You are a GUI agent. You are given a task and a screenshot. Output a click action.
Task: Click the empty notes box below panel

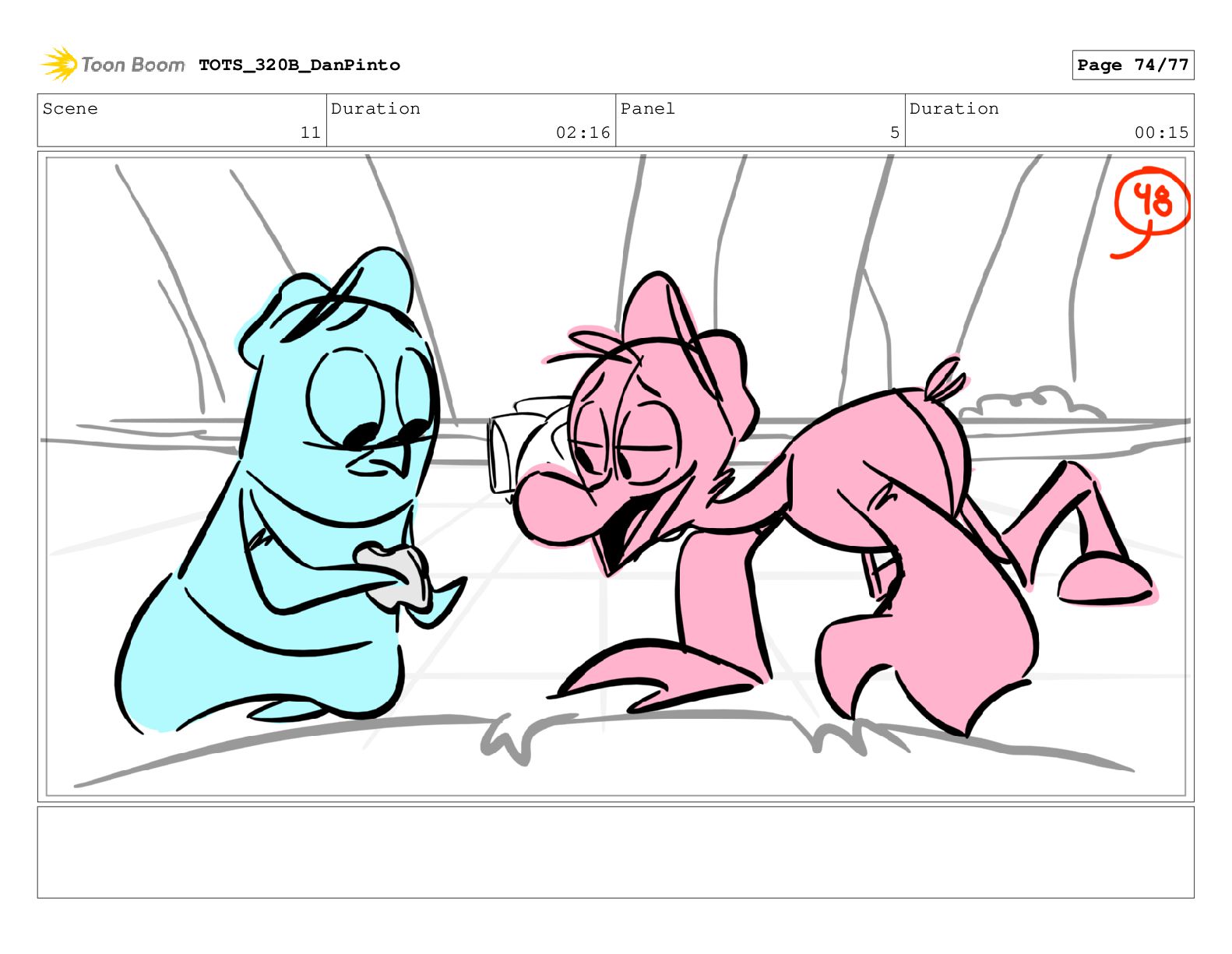click(x=615, y=852)
